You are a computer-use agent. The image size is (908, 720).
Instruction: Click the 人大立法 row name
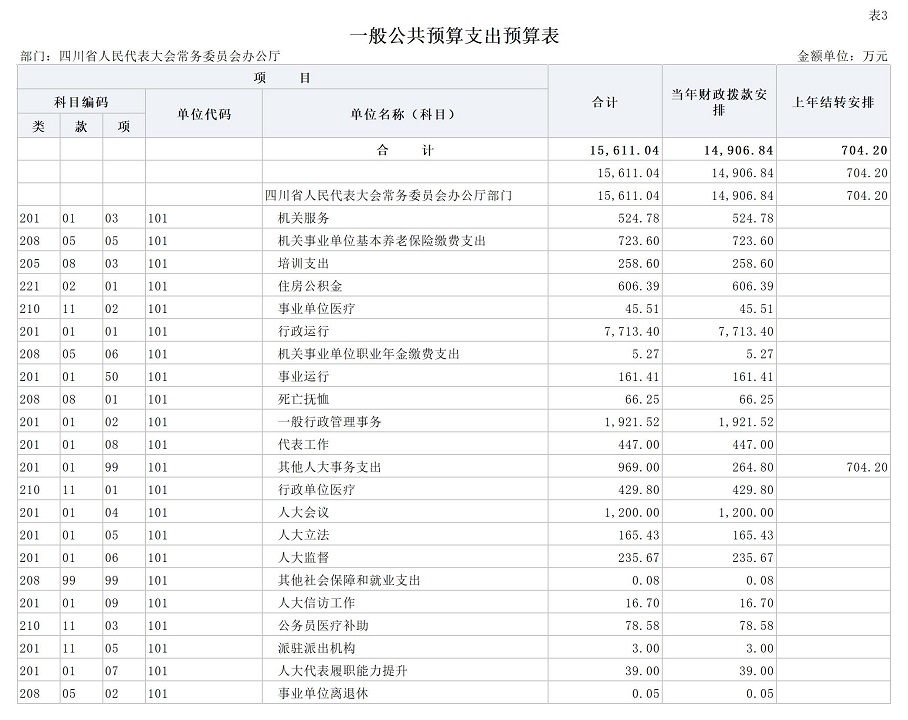(303, 534)
